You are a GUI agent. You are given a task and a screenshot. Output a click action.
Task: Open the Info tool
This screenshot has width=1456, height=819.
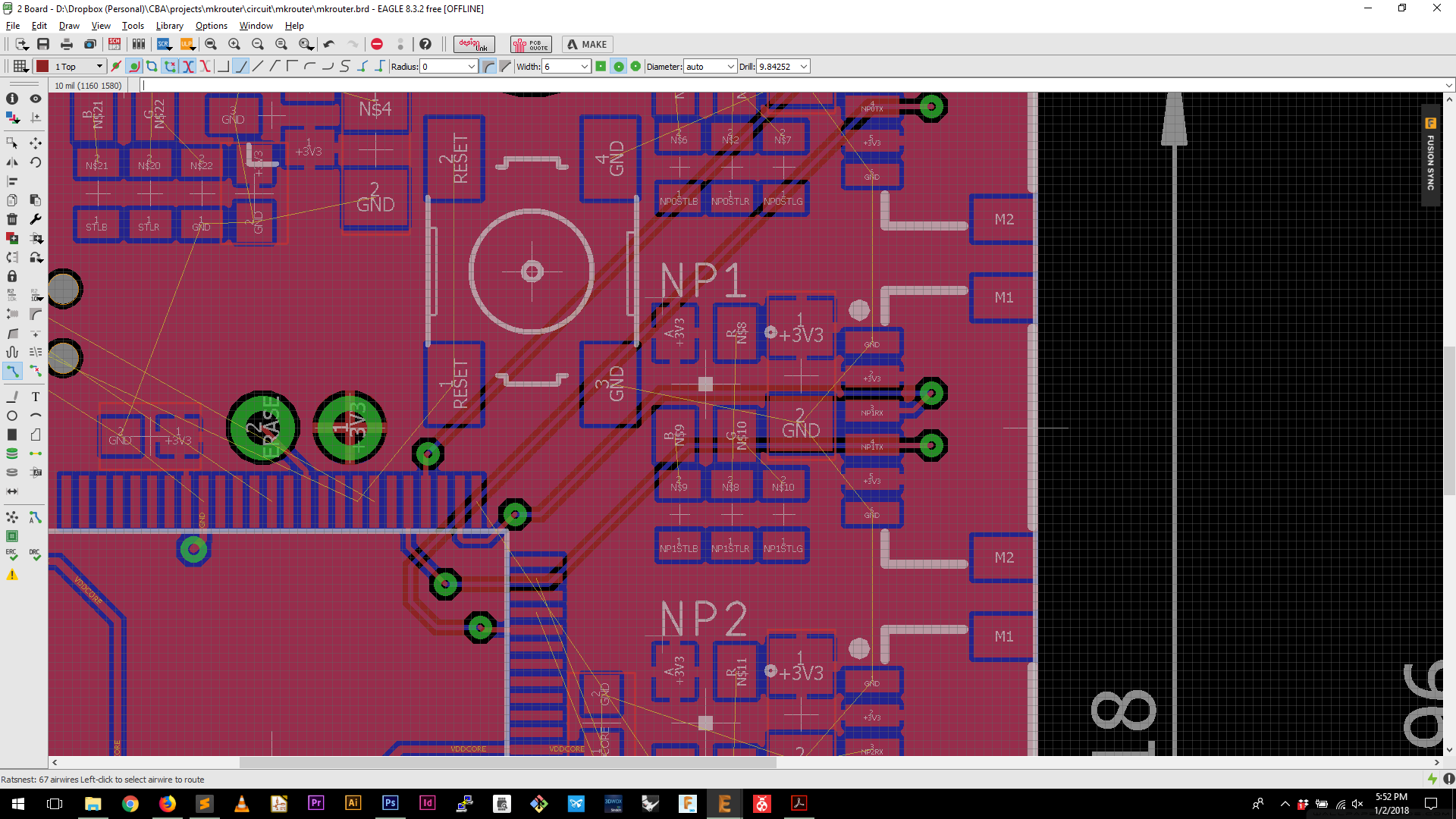pyautogui.click(x=12, y=99)
